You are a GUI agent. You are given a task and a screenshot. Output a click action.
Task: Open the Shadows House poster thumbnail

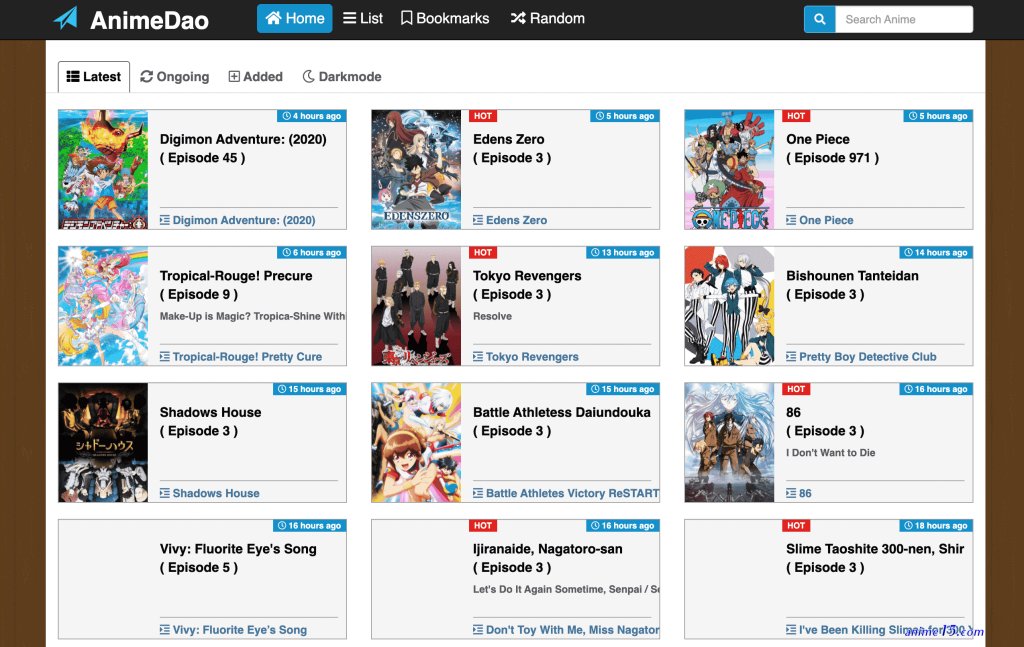[103, 443]
